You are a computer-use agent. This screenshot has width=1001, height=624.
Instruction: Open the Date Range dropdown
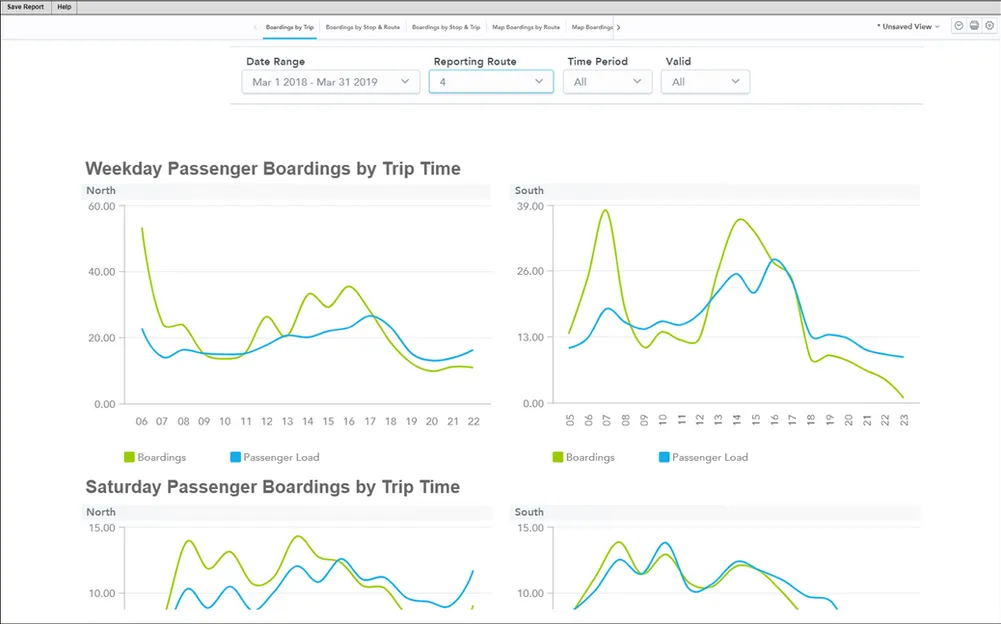[330, 82]
